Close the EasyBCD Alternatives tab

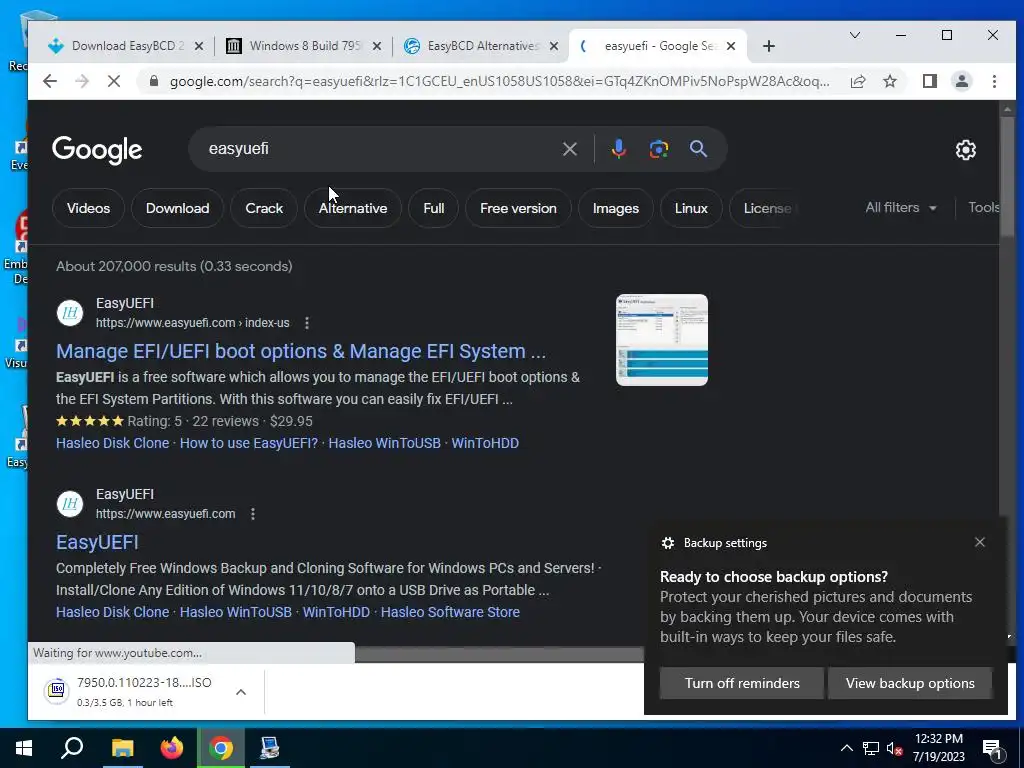[x=554, y=46]
